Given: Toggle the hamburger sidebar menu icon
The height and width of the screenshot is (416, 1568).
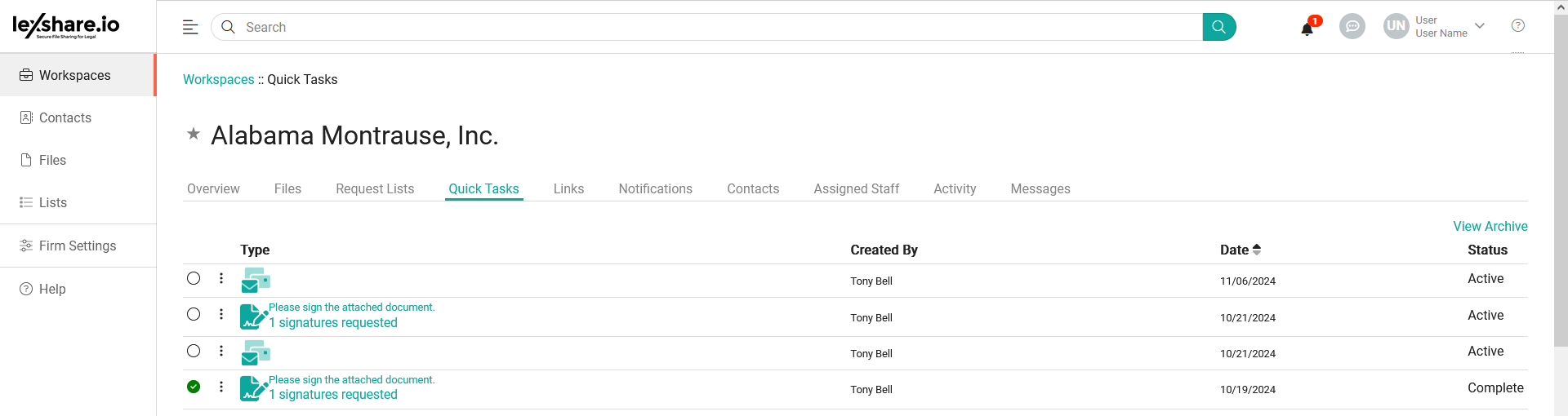Looking at the screenshot, I should [x=190, y=27].
